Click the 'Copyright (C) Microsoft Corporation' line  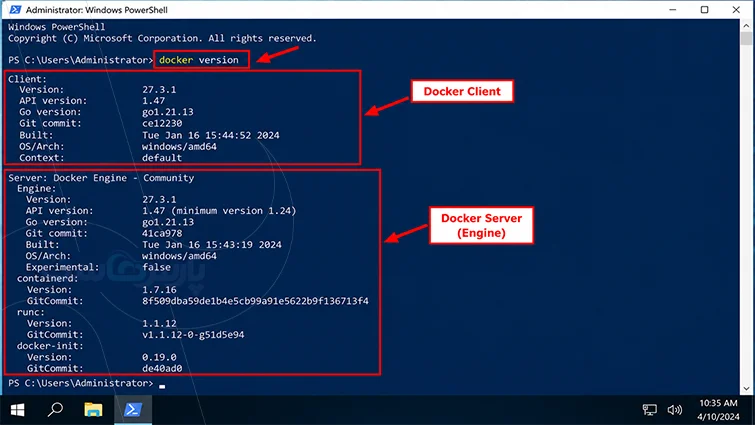coord(162,39)
